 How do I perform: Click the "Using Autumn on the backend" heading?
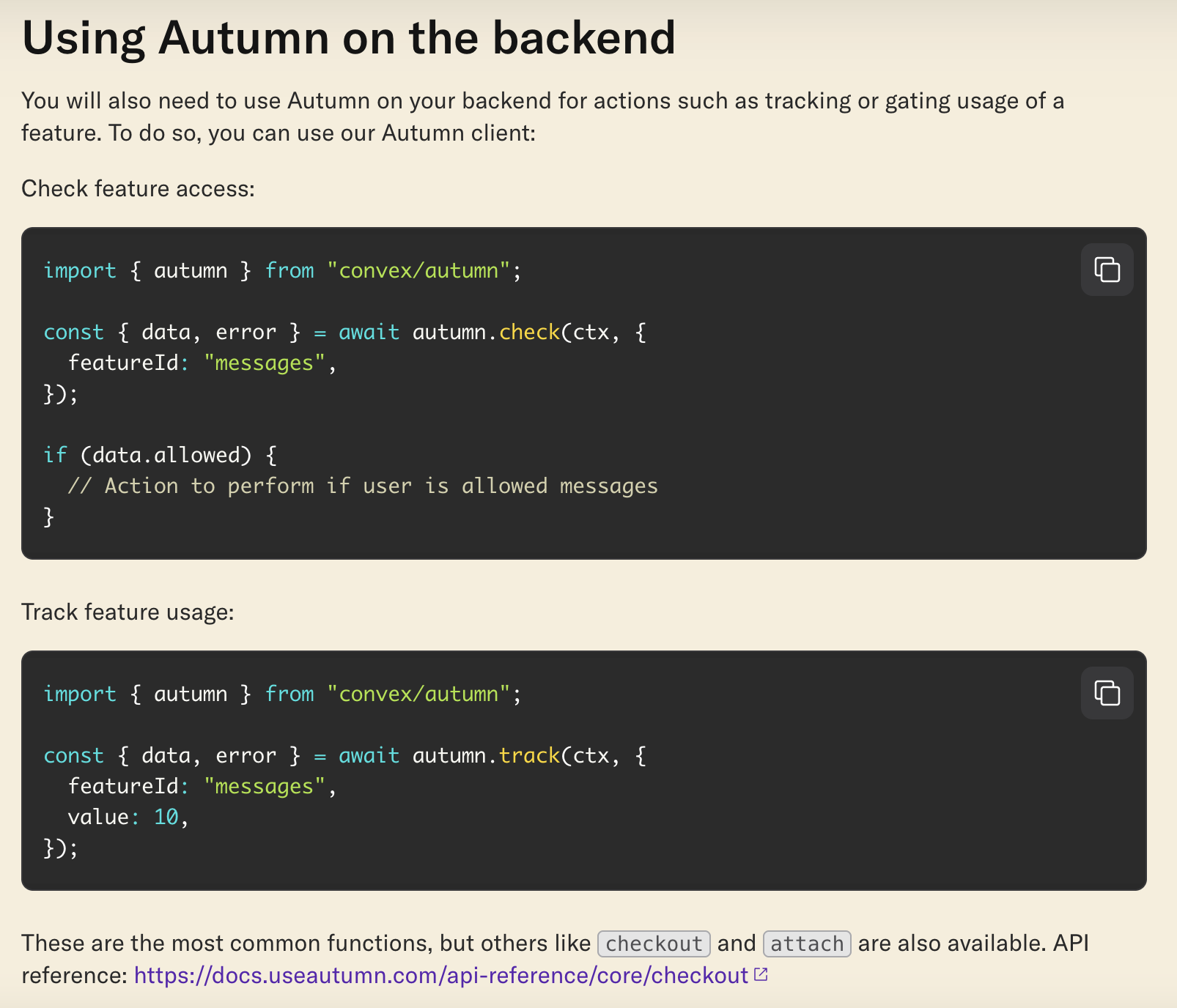pos(349,38)
